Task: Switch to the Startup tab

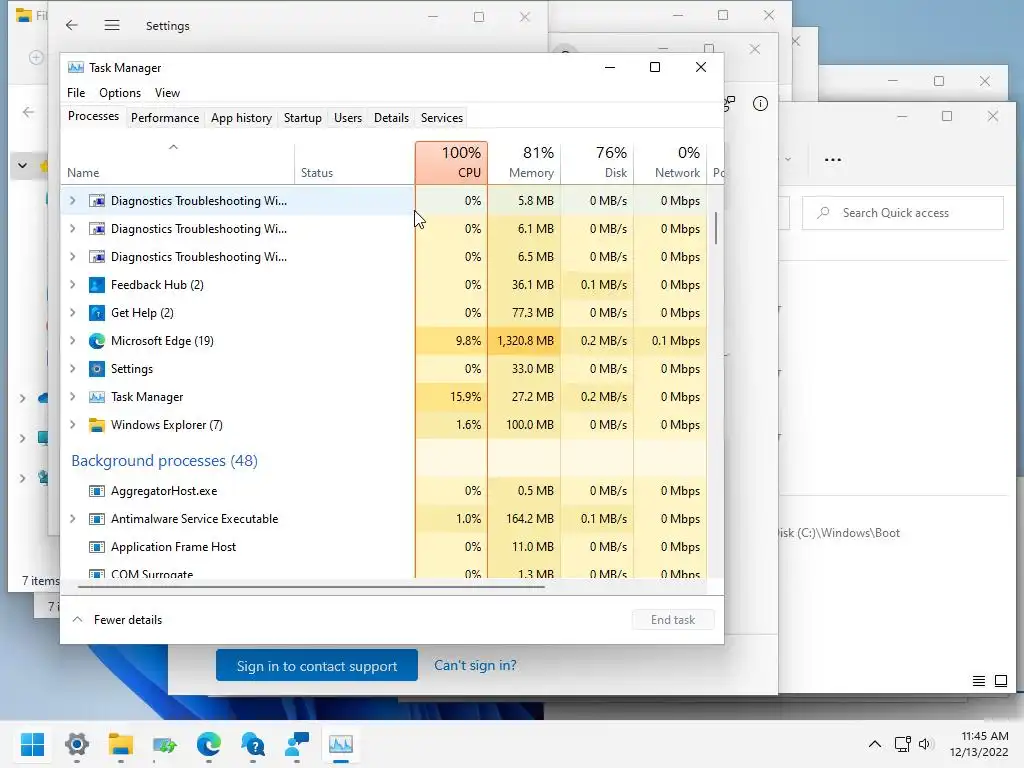Action: (302, 118)
